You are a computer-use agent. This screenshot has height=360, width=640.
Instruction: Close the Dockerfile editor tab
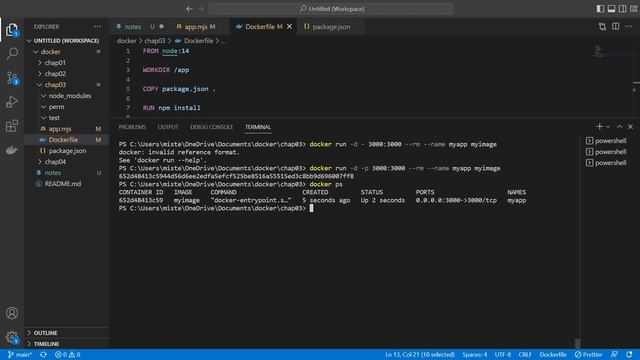(x=289, y=27)
